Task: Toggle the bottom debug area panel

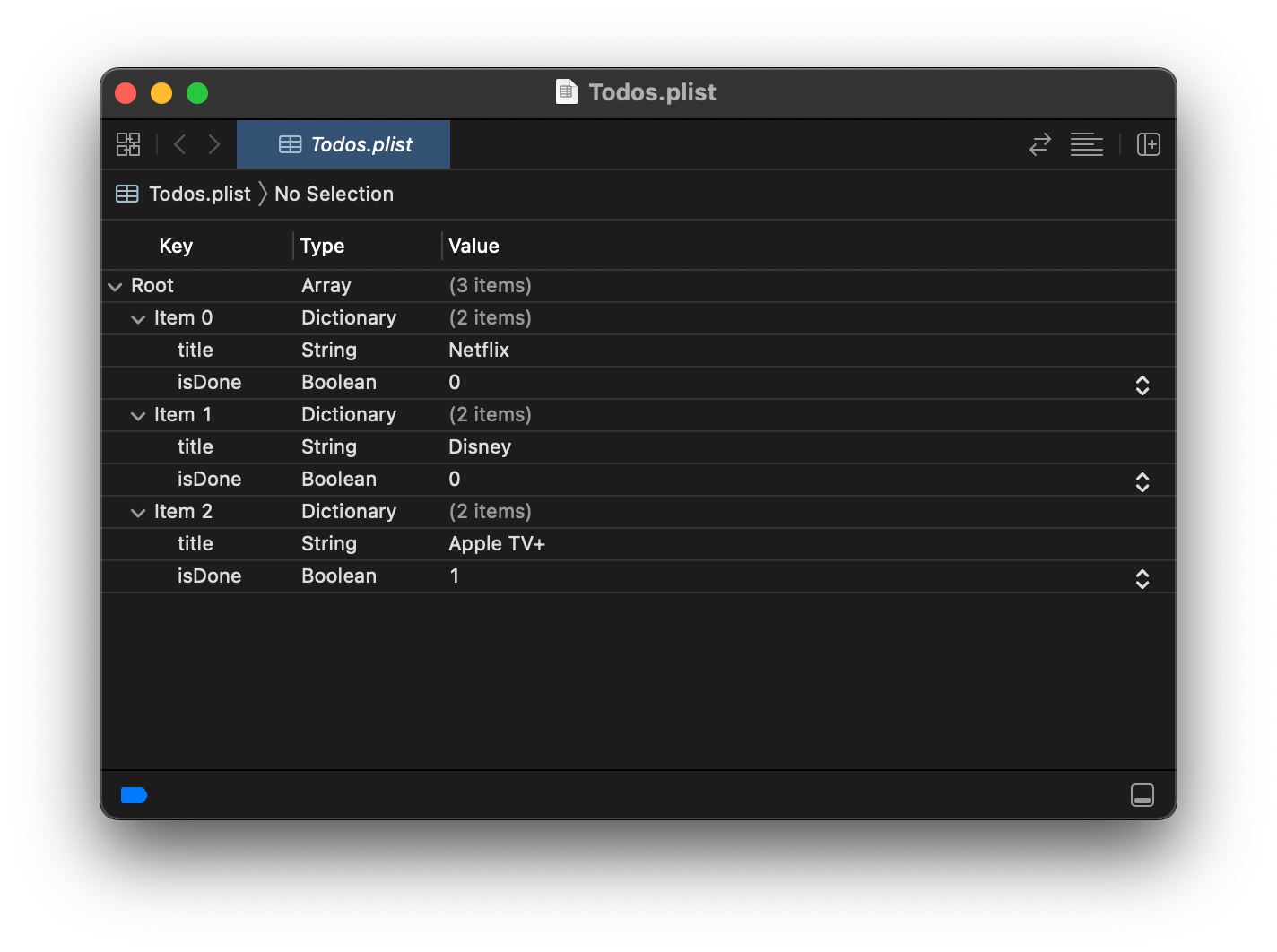Action: [1142, 795]
